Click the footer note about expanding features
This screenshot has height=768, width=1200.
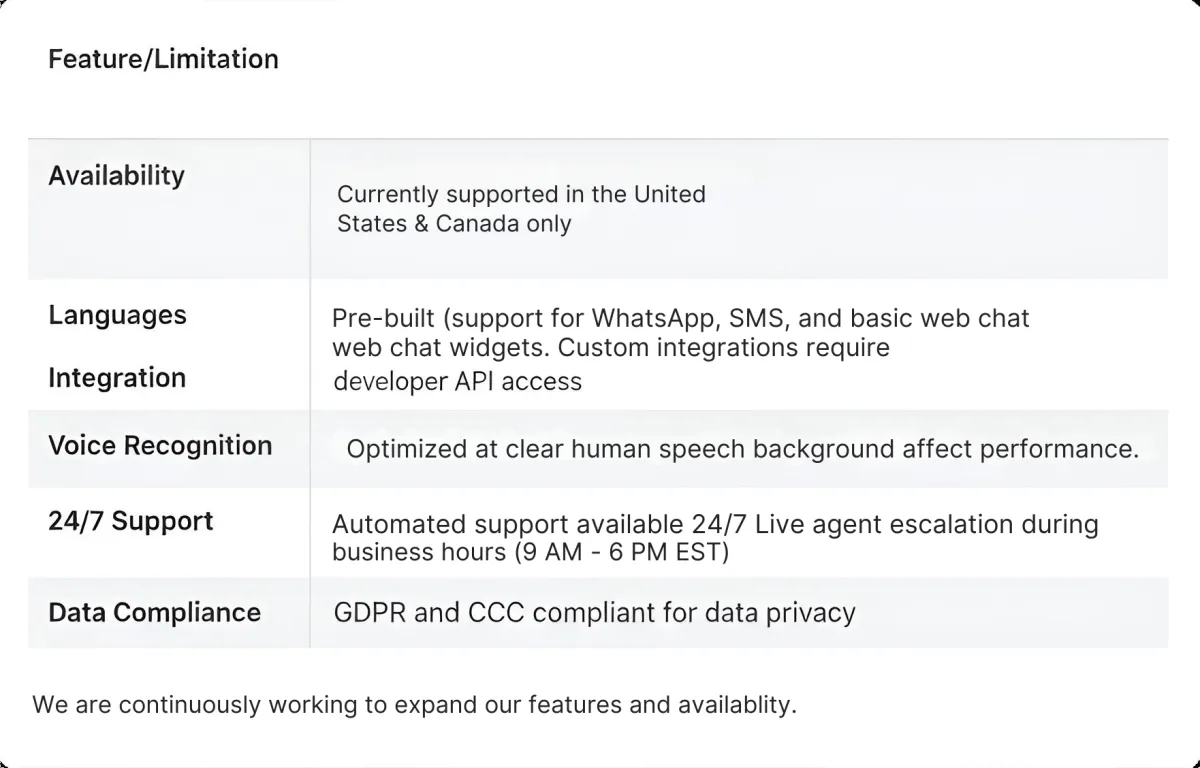(414, 704)
